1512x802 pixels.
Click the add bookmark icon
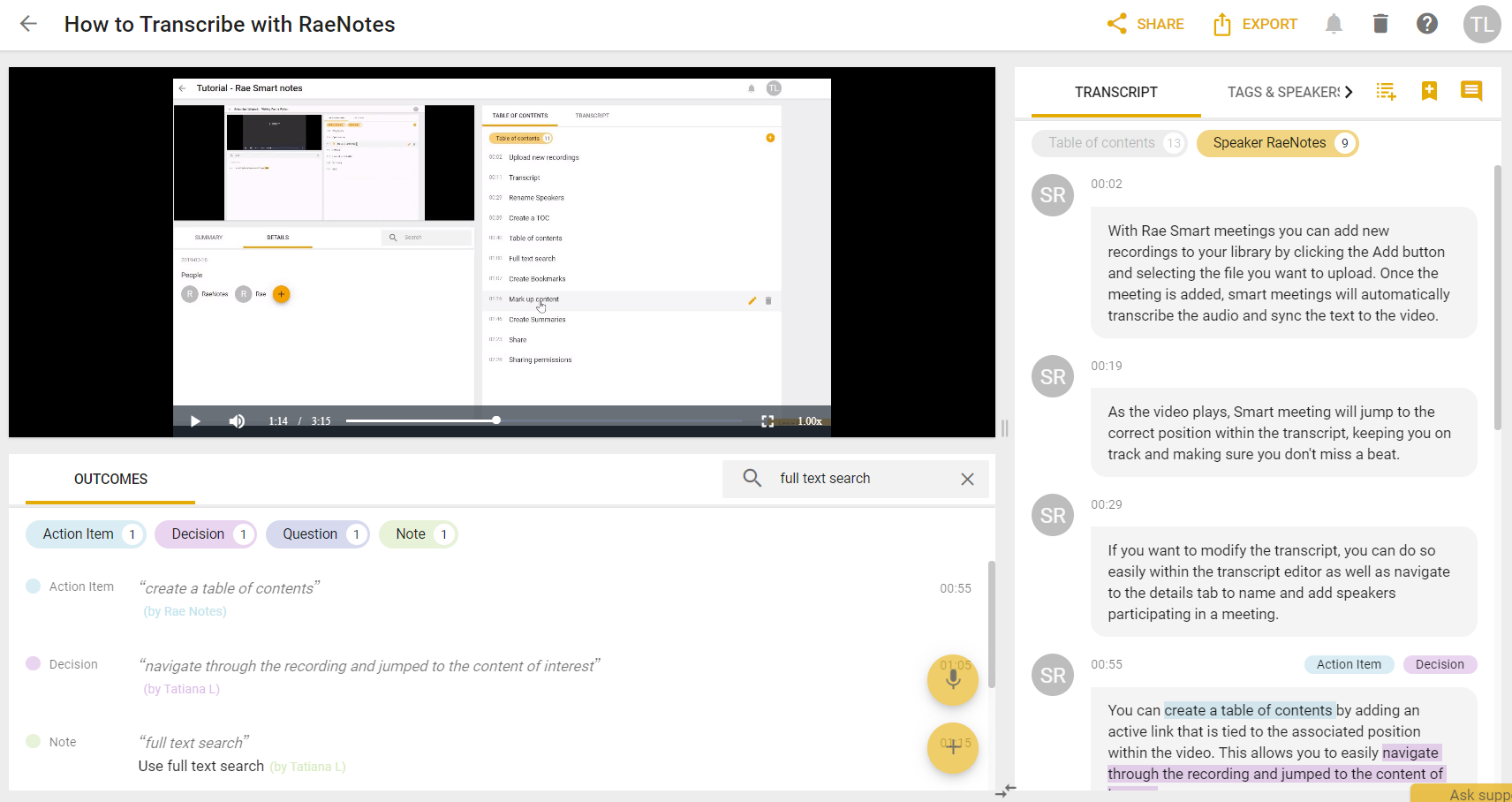[x=1429, y=91]
